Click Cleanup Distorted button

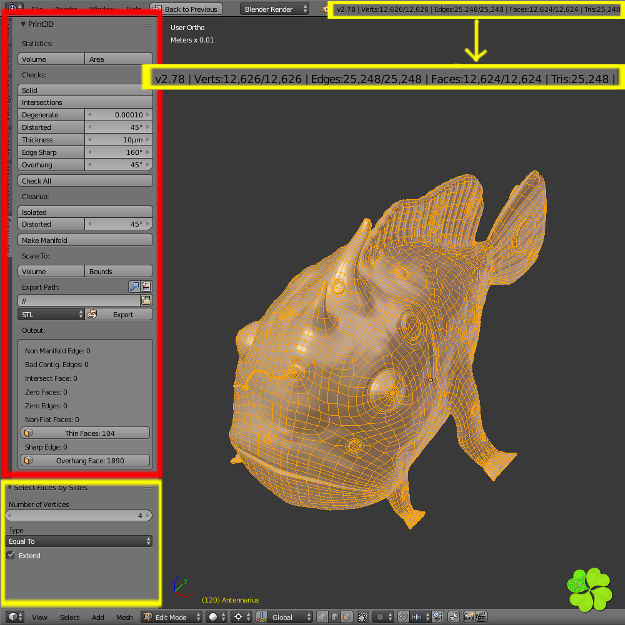(x=51, y=224)
